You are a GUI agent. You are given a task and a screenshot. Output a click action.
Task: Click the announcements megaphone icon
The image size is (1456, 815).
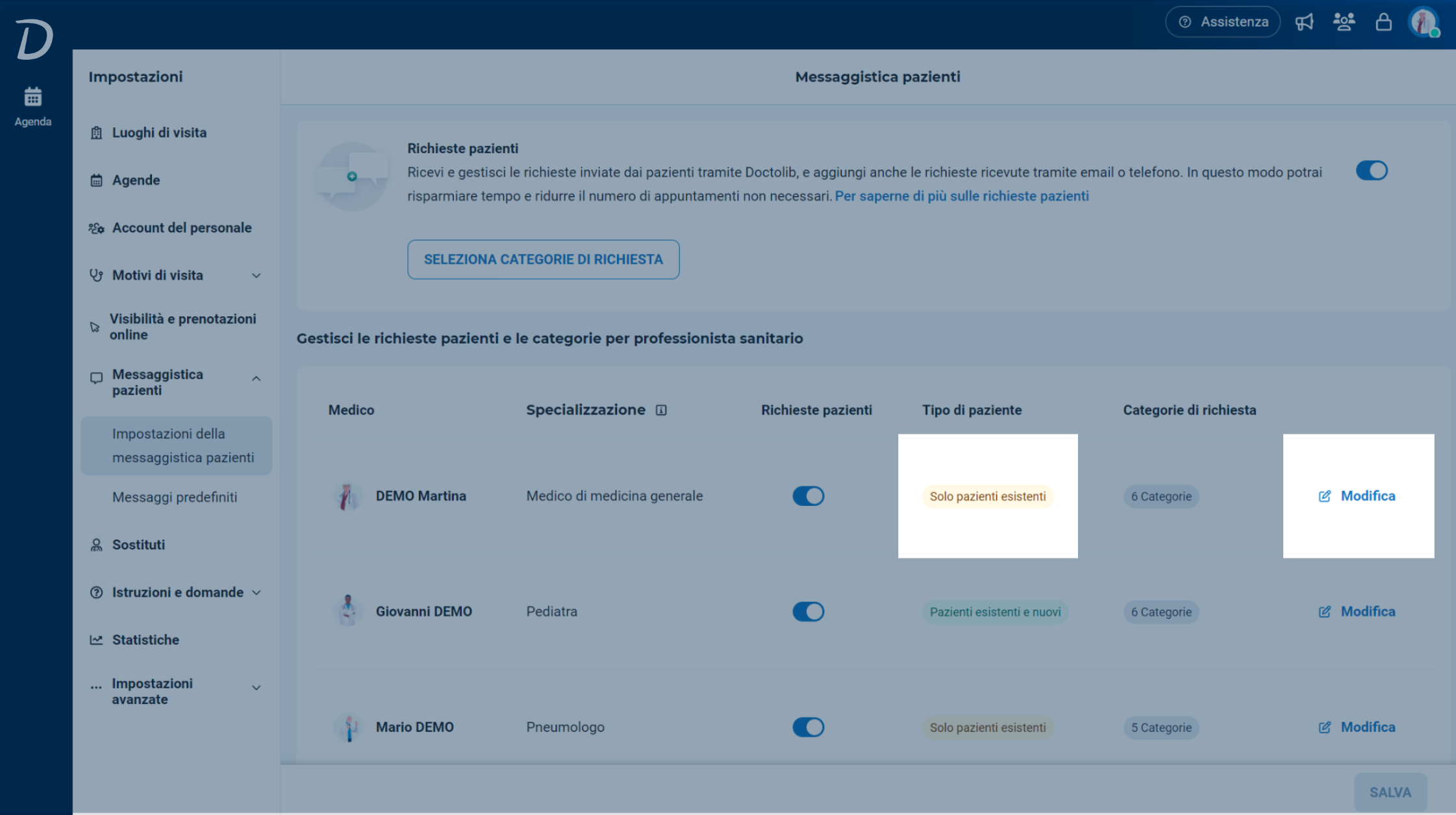[x=1304, y=22]
